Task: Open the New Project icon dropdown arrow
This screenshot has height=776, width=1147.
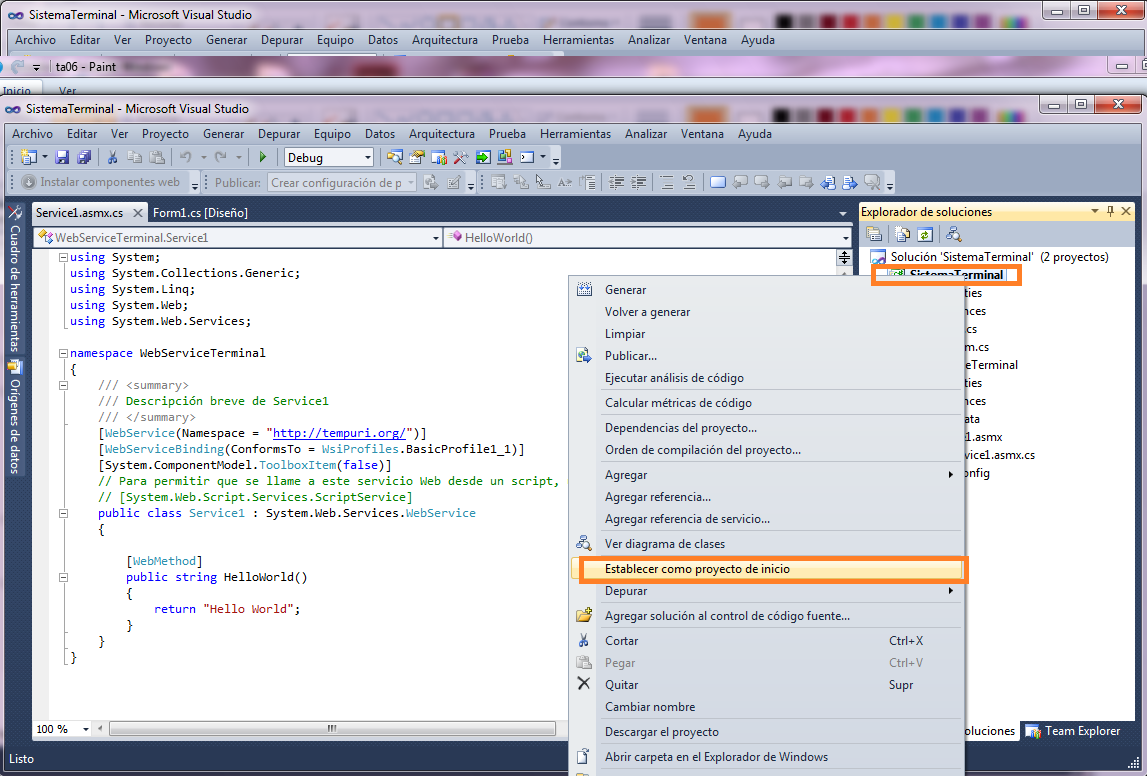Action: [45, 157]
